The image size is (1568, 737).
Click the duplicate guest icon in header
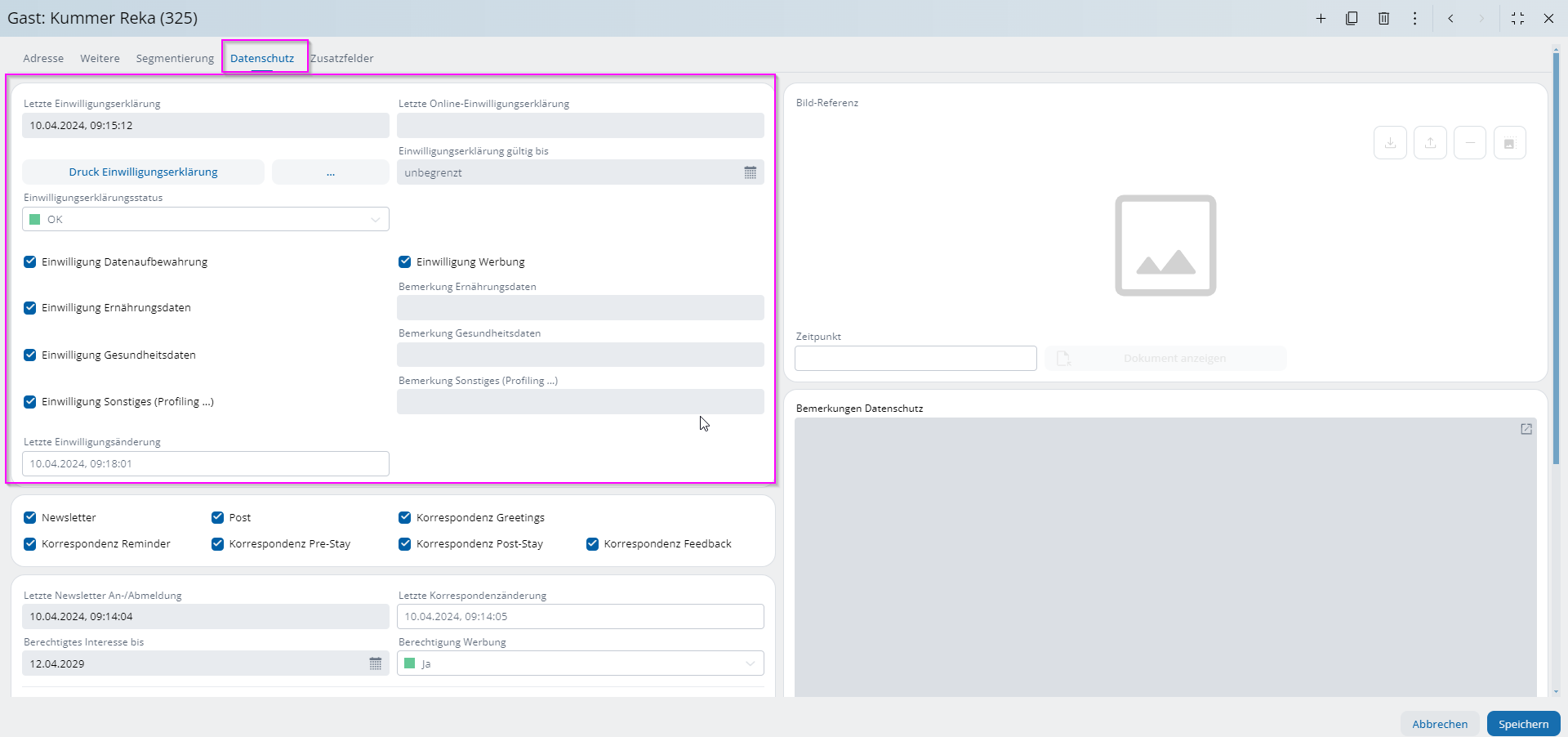pos(1352,18)
